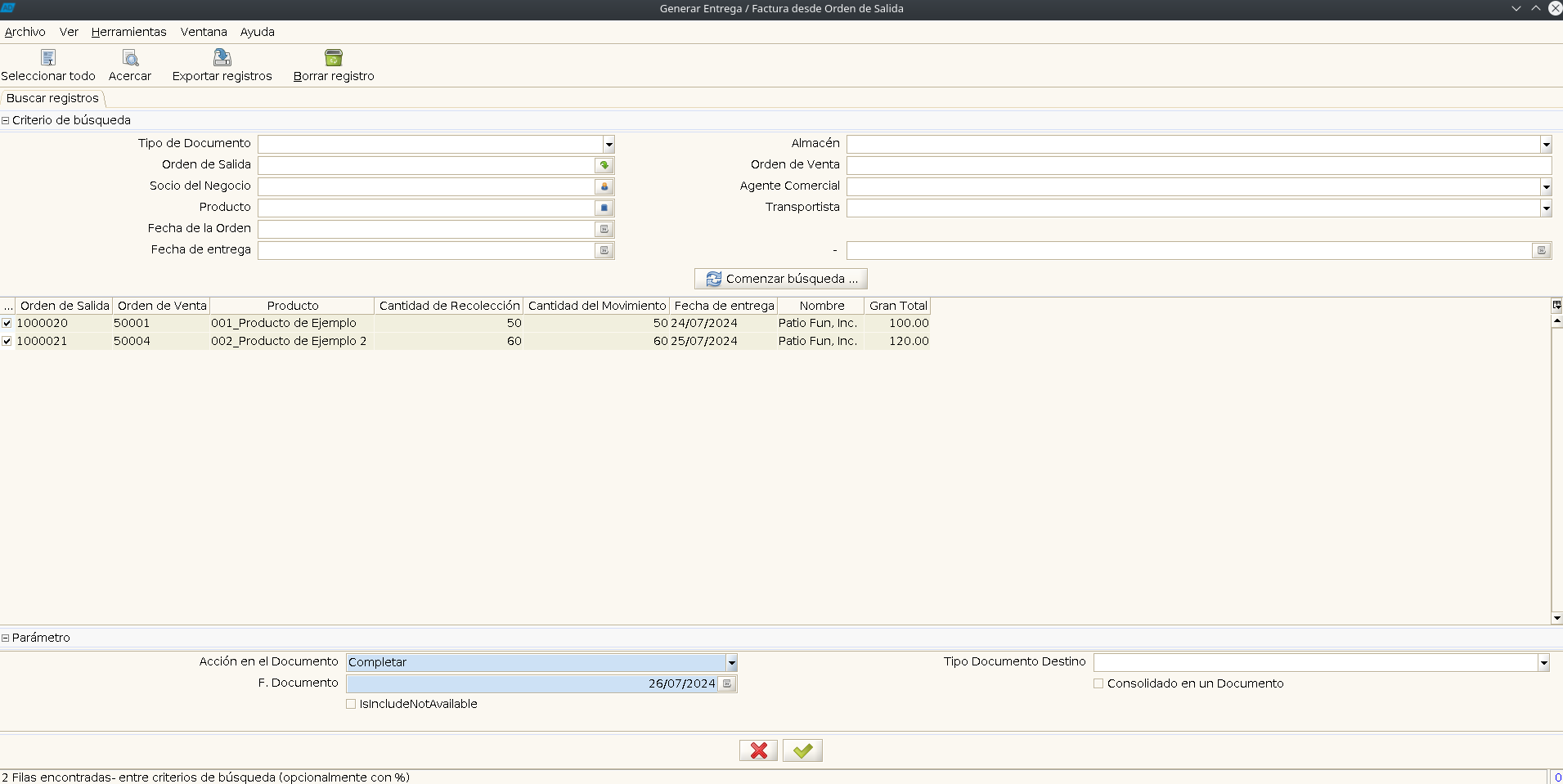
Task: Open the Orden de Salida lookup icon
Action: pyautogui.click(x=604, y=165)
